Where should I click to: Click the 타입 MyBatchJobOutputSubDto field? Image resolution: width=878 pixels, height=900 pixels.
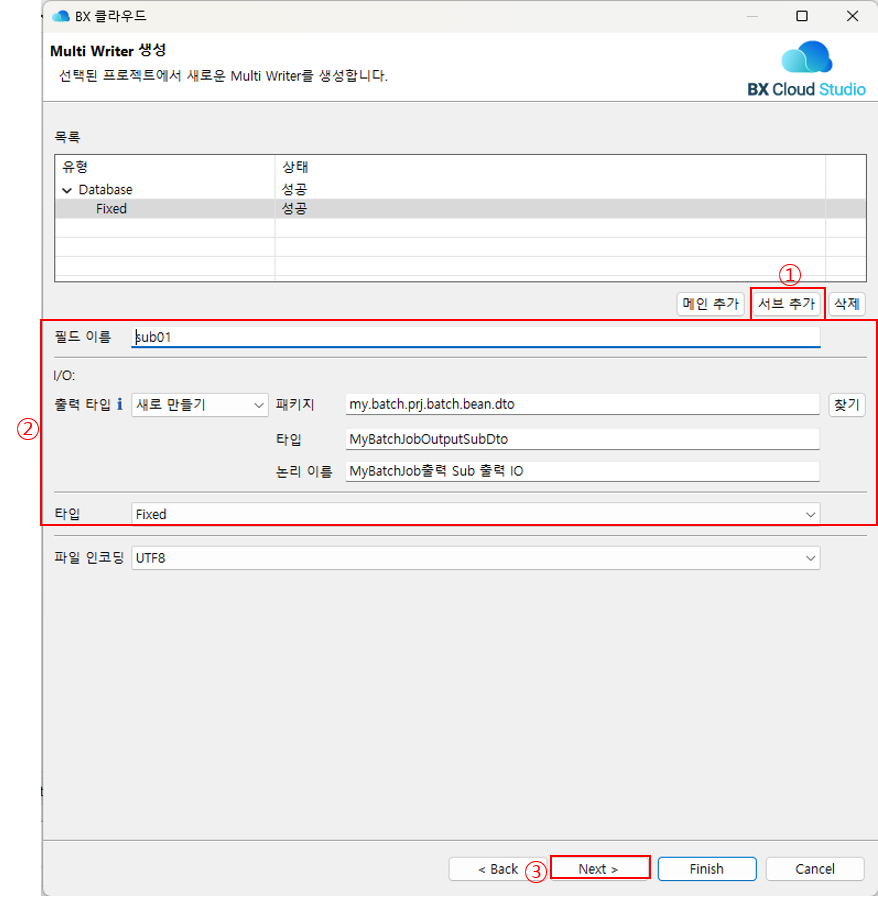coord(581,439)
